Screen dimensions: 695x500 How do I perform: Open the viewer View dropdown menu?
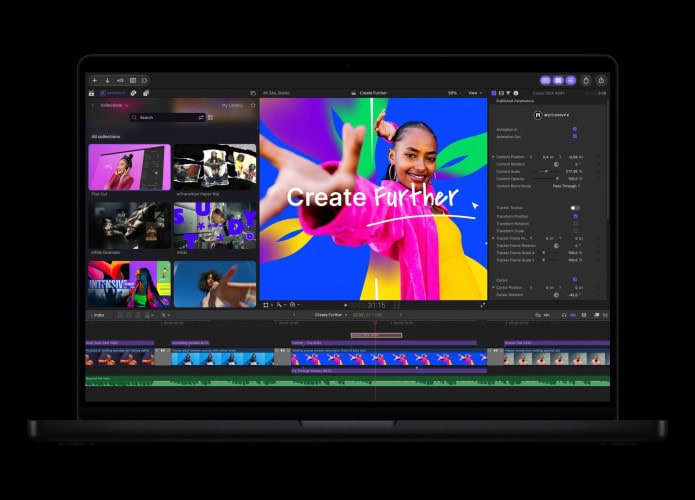click(475, 93)
